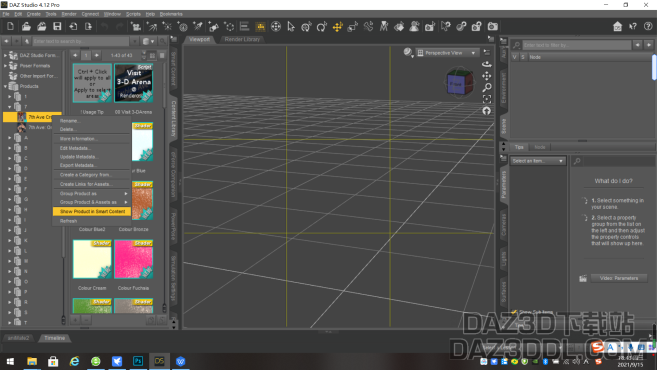Expand the A product folder
Image resolution: width=657 pixels, height=370 pixels.
(10, 137)
